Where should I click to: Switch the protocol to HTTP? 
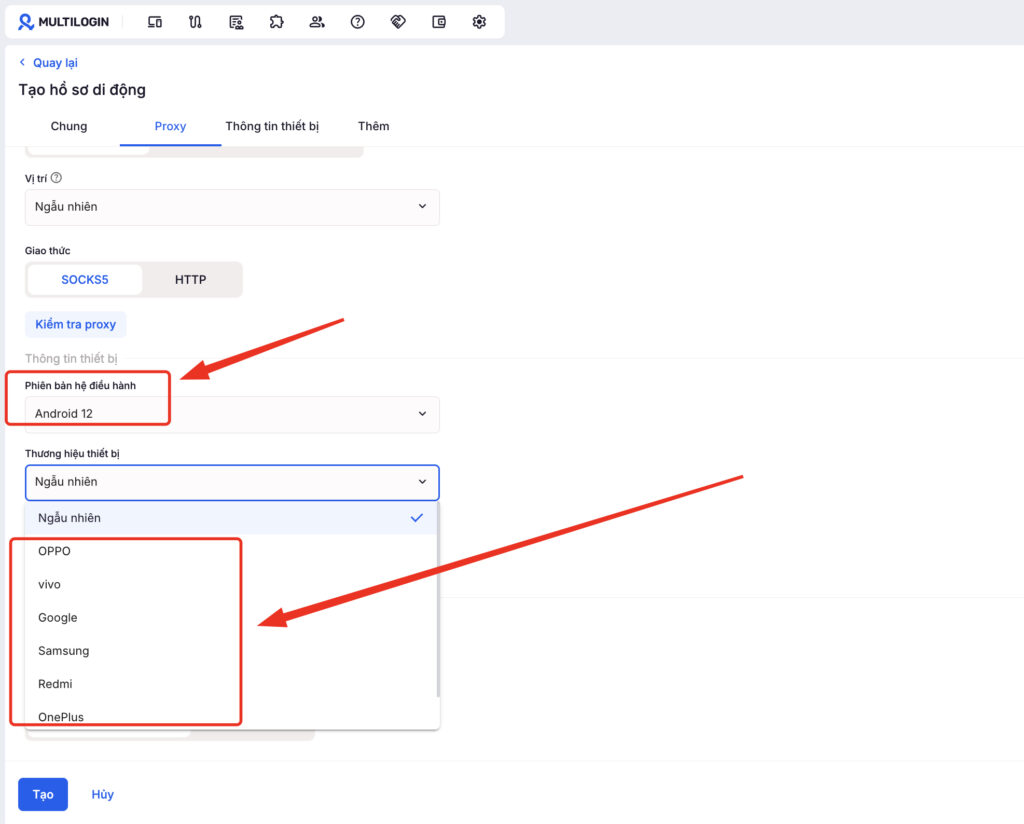click(190, 279)
